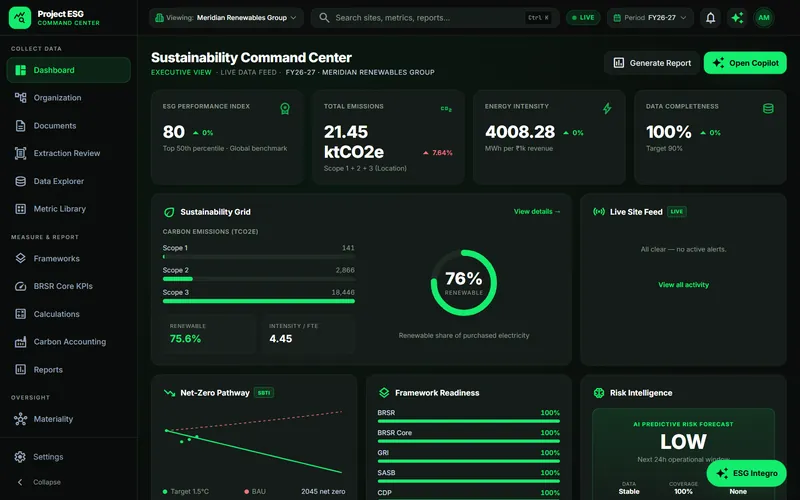Click the LOW risk forecast text
The height and width of the screenshot is (500, 800).
coord(683,442)
